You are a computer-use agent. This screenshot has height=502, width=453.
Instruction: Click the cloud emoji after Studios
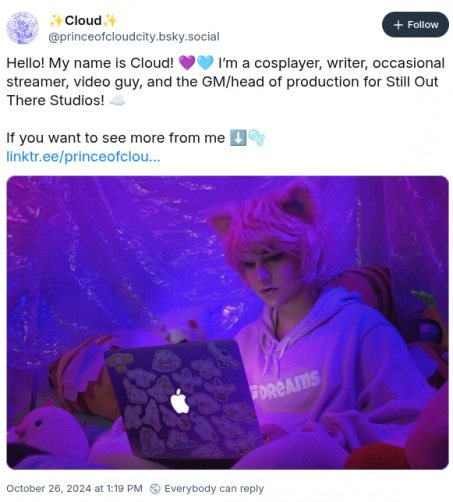pos(117,100)
